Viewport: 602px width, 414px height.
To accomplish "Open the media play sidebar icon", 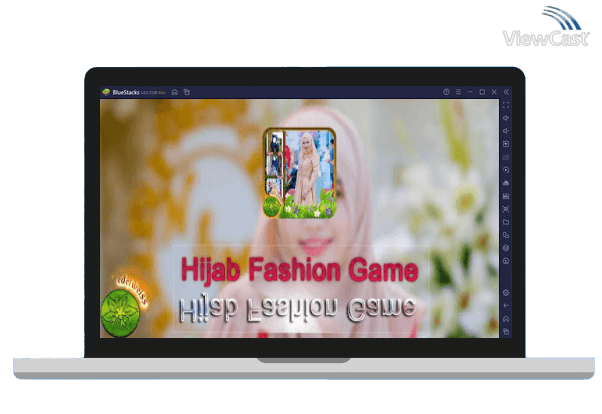I will [x=506, y=144].
